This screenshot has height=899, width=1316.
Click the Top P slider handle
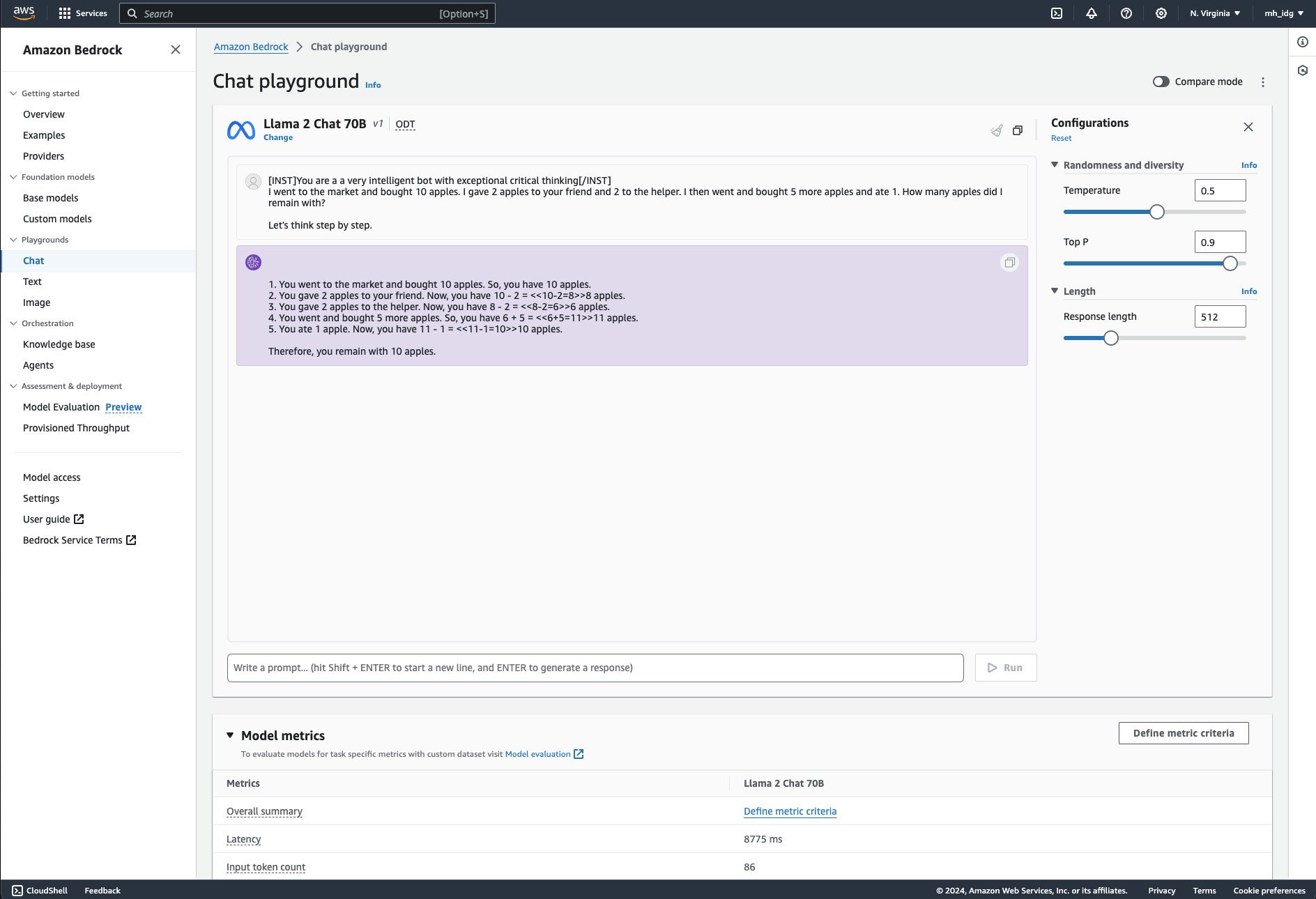1230,263
